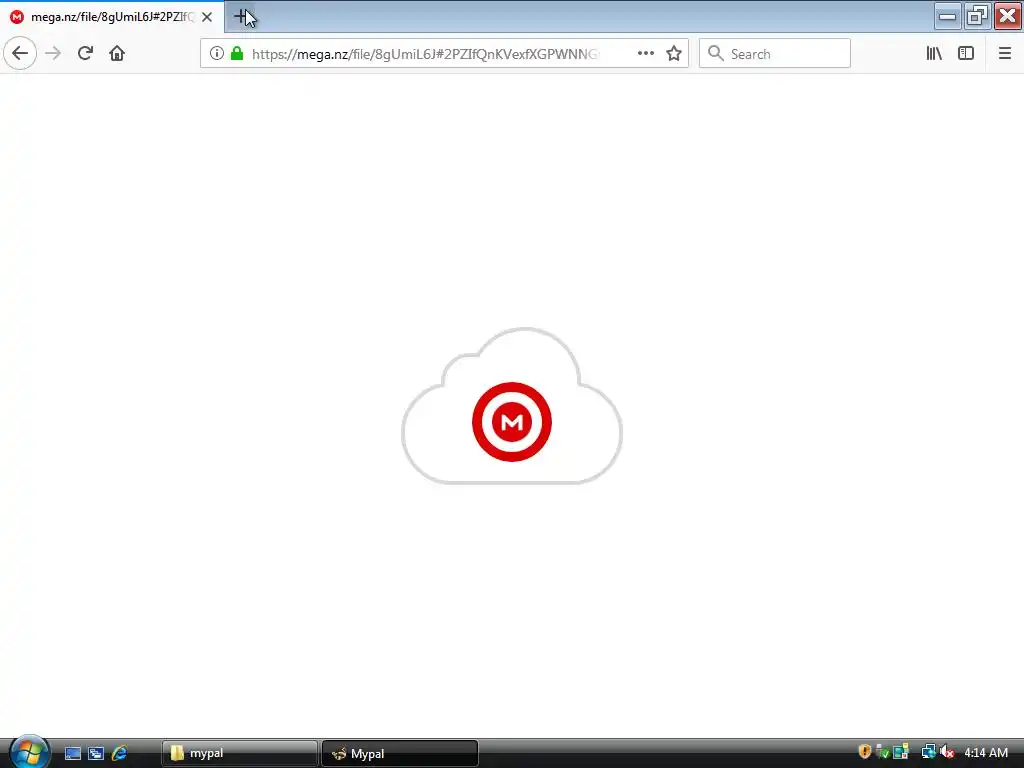Open the page actions three-dot menu
Image resolution: width=1024 pixels, height=768 pixels.
646,54
